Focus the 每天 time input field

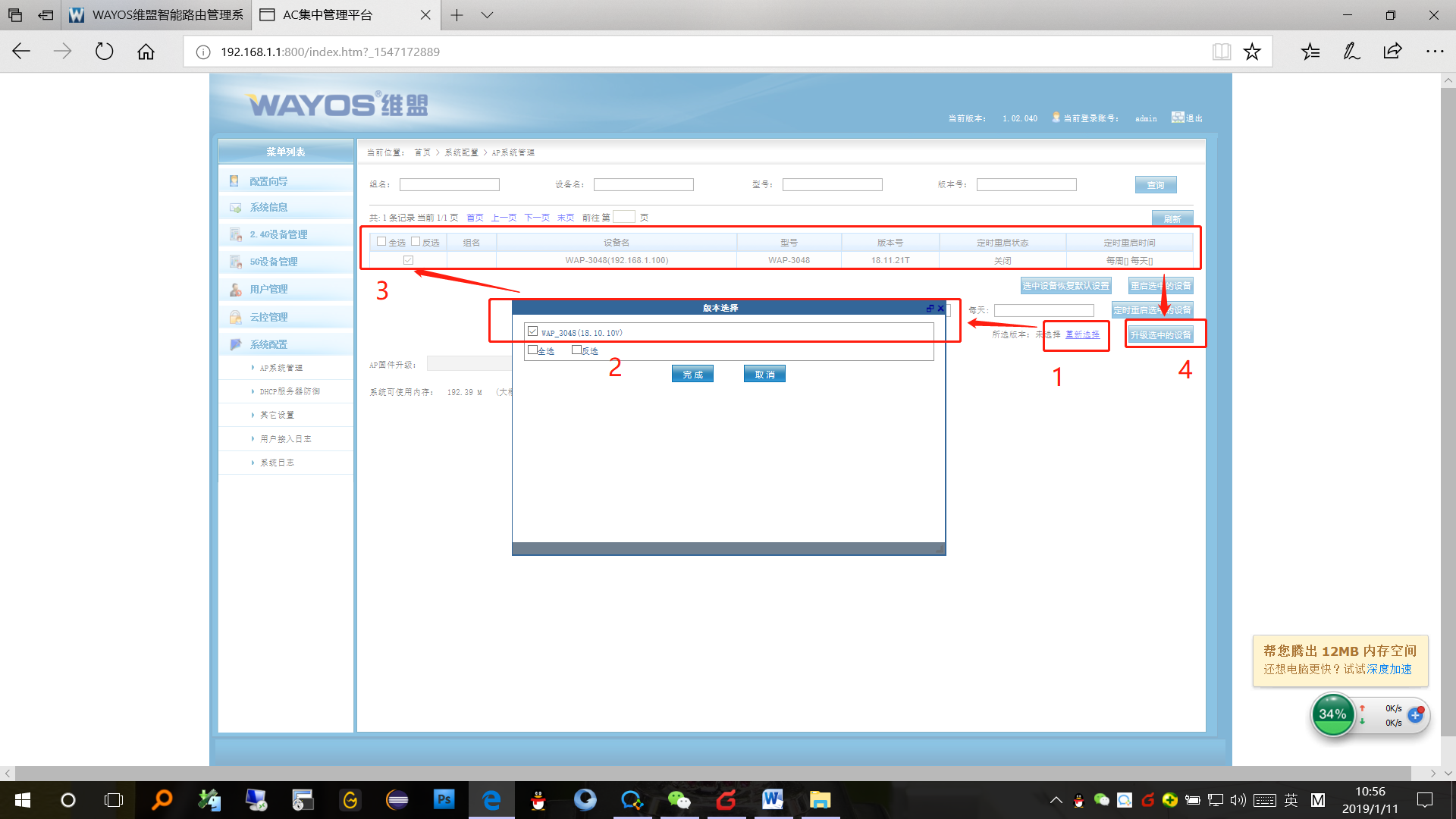[1044, 310]
